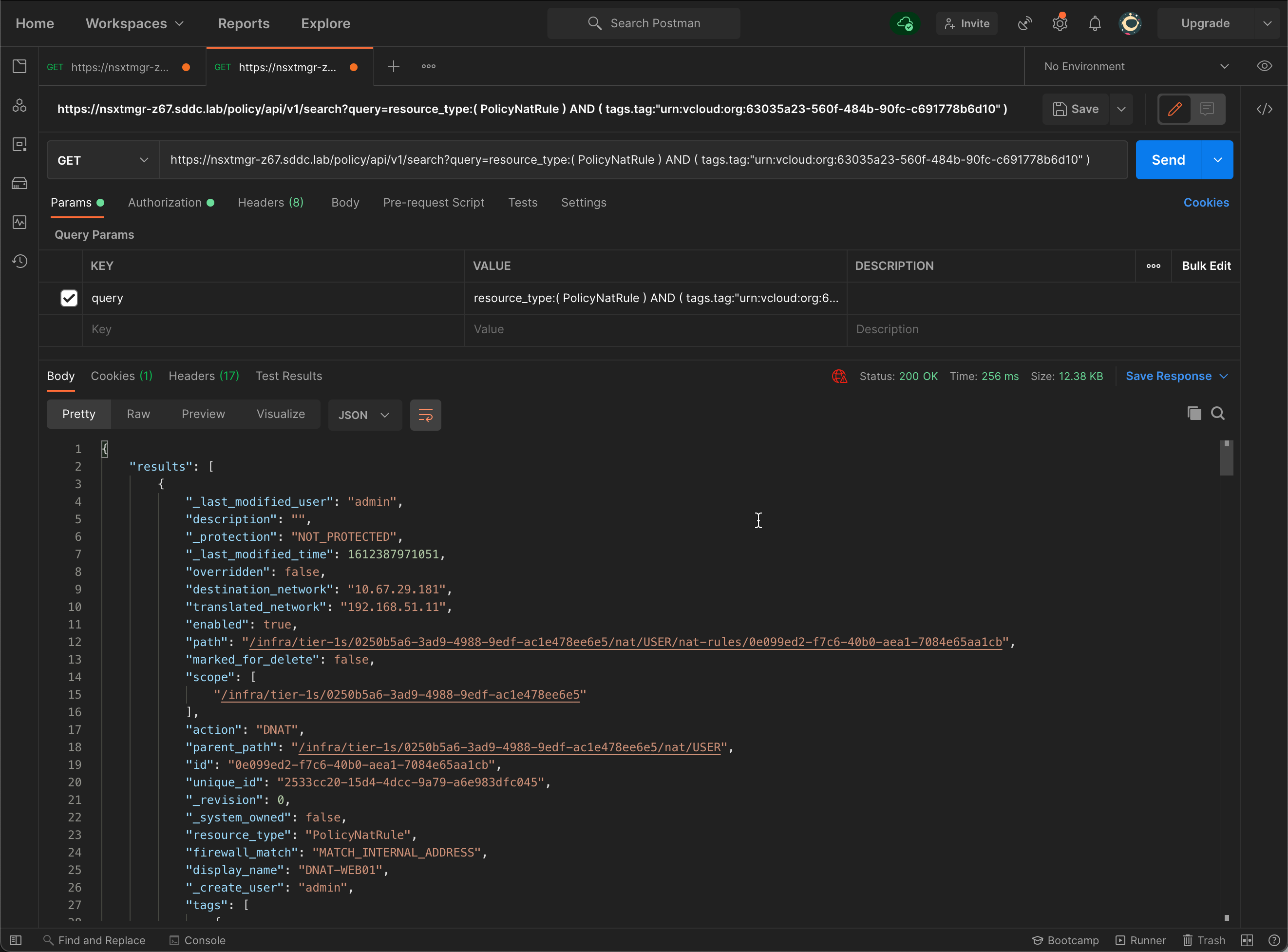Open the Cookies link
This screenshot has height=952, width=1288.
coord(1206,203)
